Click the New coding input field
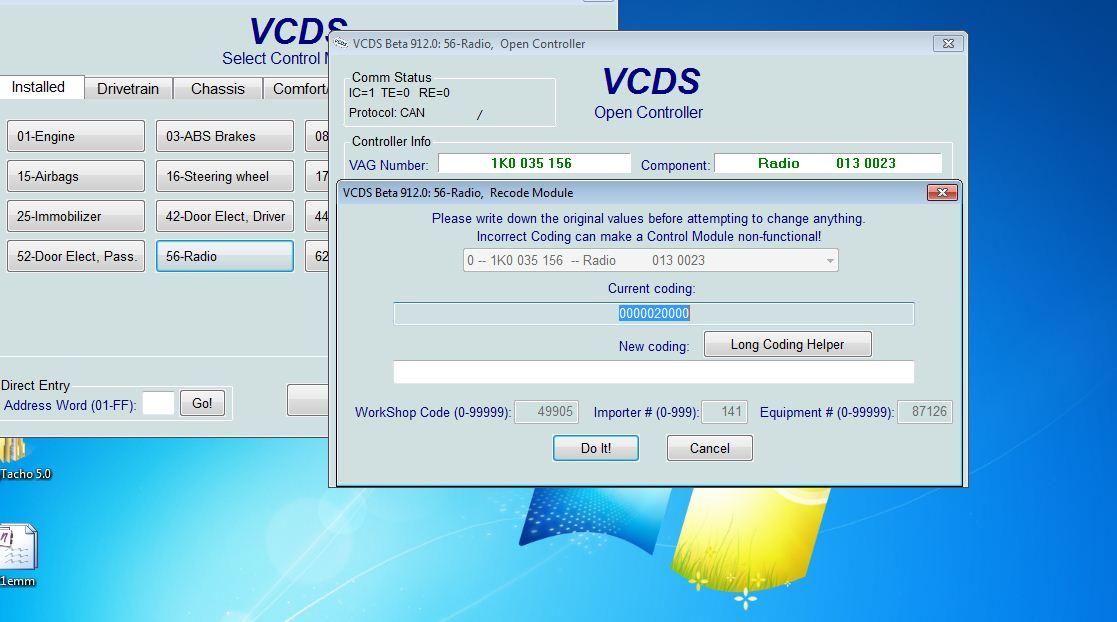 pos(653,372)
